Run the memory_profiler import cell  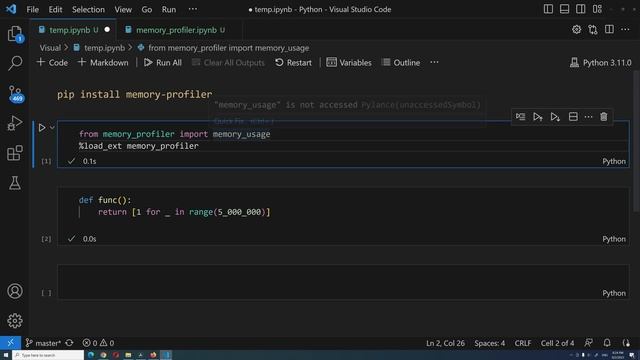point(42,128)
